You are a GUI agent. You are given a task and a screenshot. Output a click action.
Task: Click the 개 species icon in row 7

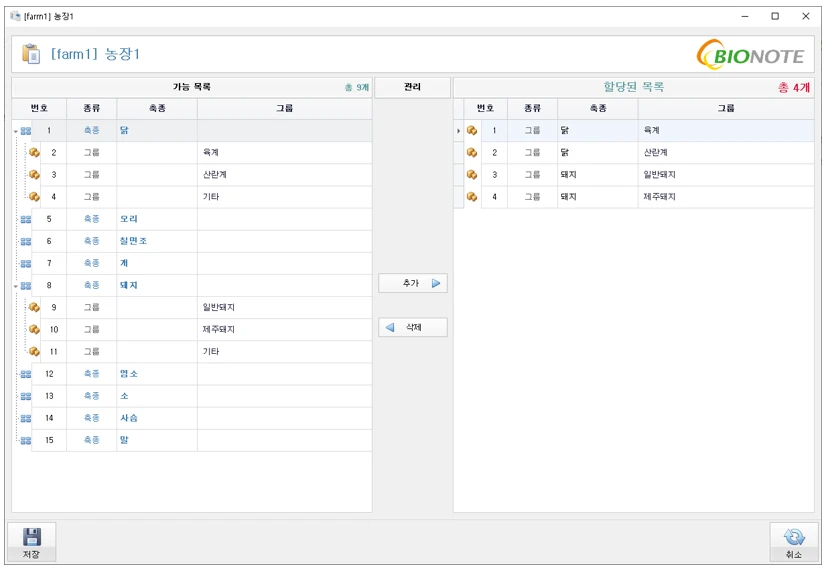[x=25, y=263]
